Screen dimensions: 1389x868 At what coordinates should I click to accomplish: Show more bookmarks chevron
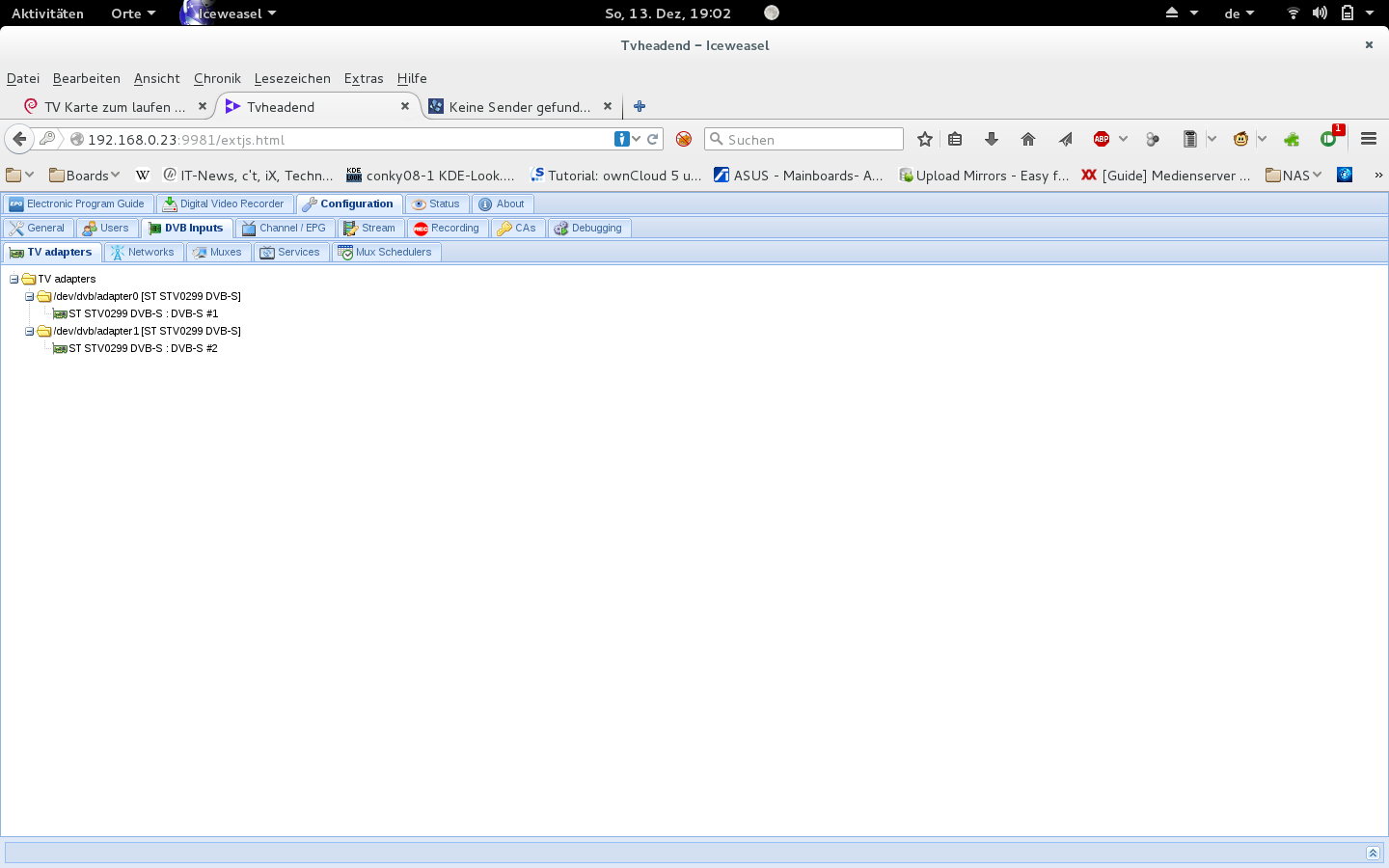(1378, 175)
